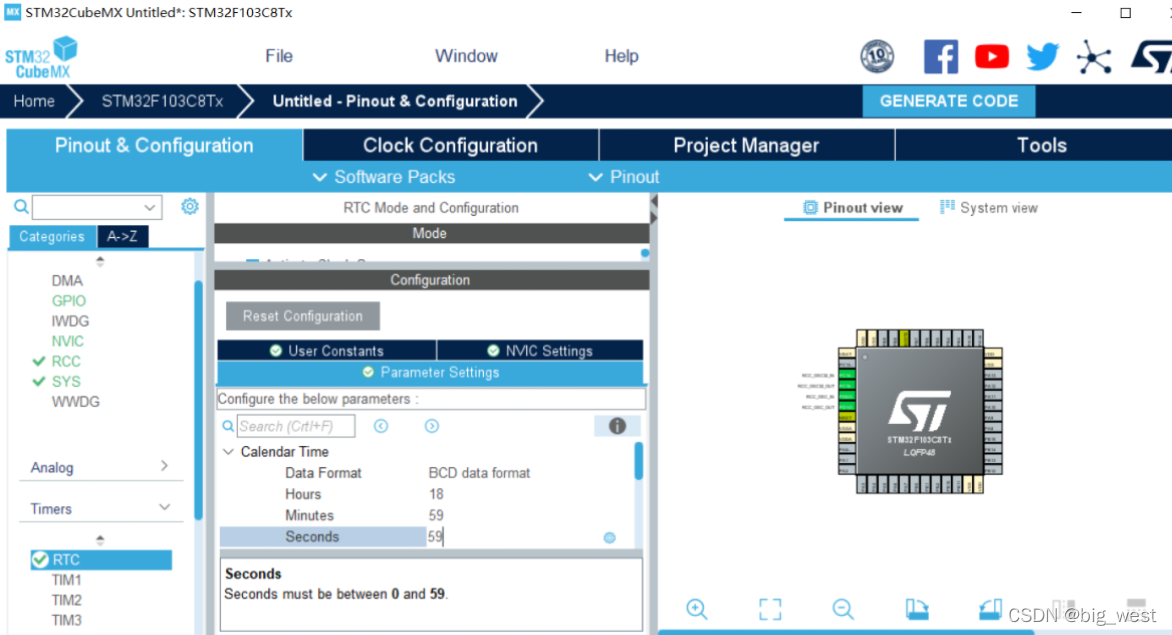The height and width of the screenshot is (635, 1172).
Task: Select the RTC peripheral
Action: (x=101, y=560)
